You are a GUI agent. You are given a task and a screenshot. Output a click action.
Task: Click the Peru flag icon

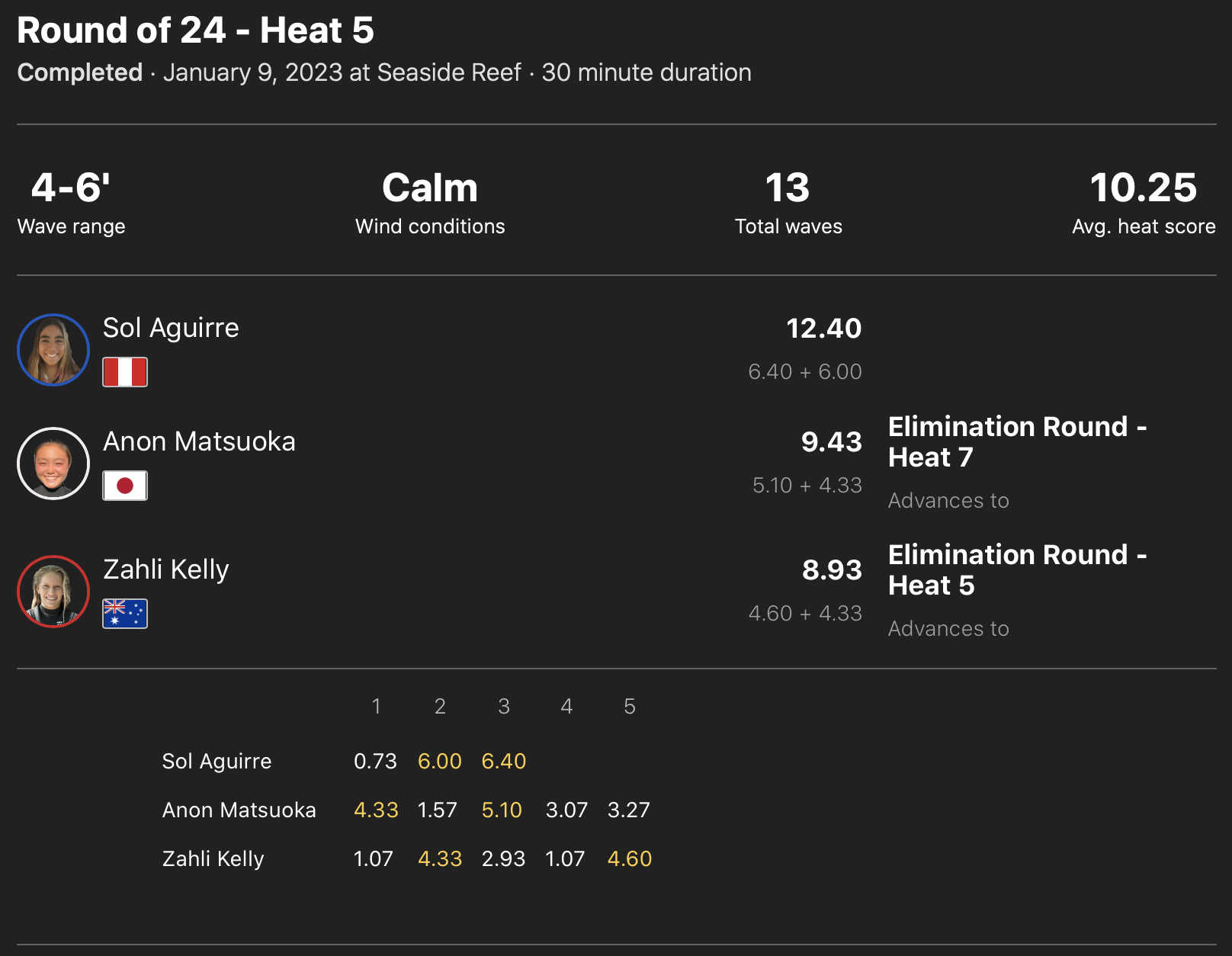tap(125, 372)
